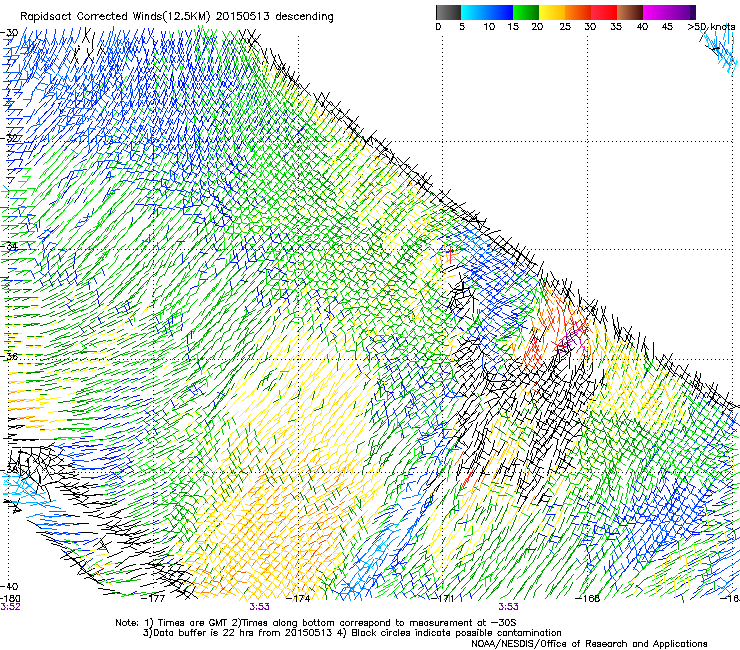Pick the brown 35-40 knots legend swatch

coord(630,12)
